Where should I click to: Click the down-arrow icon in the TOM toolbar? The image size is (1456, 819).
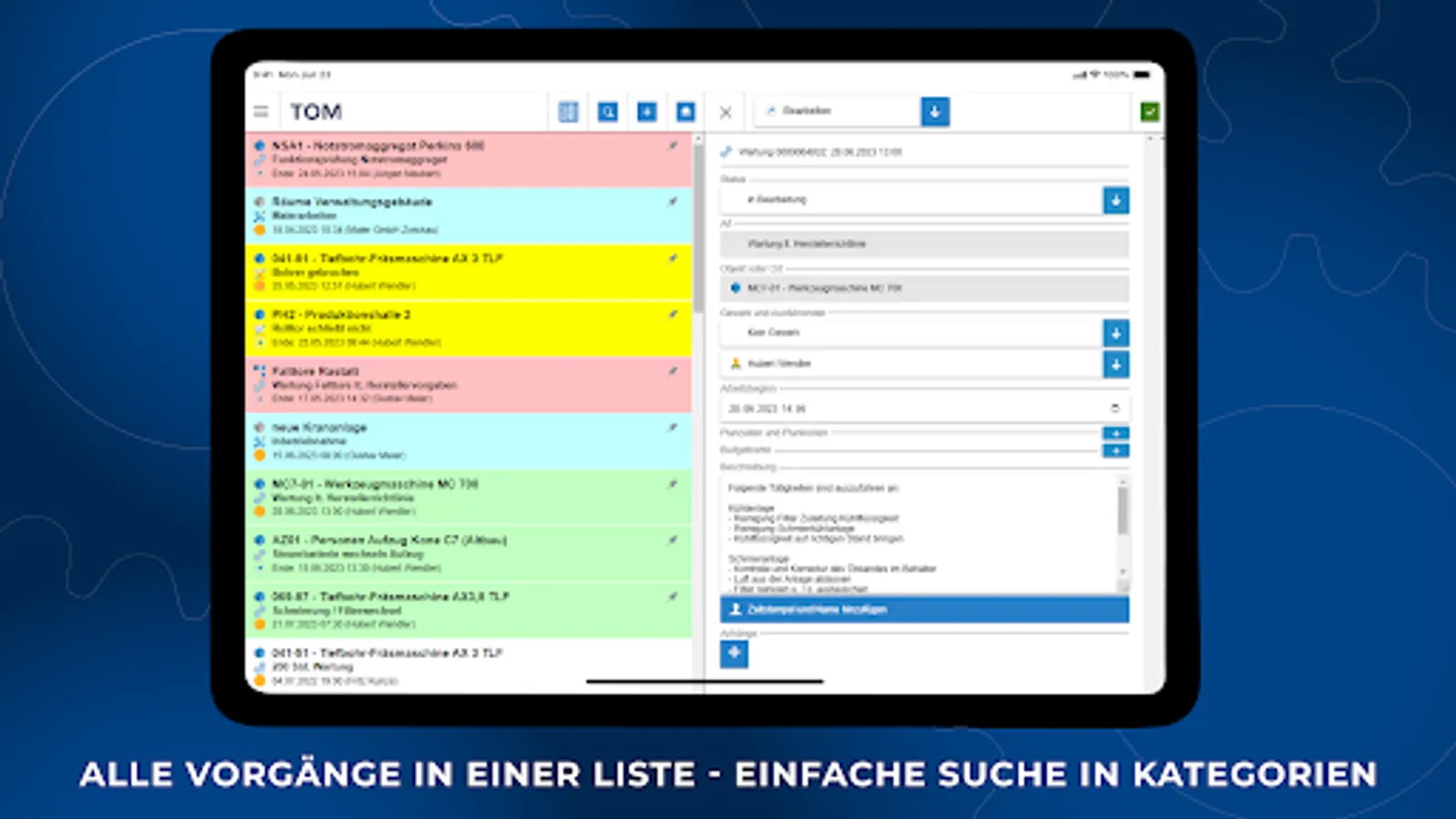pyautogui.click(x=647, y=112)
